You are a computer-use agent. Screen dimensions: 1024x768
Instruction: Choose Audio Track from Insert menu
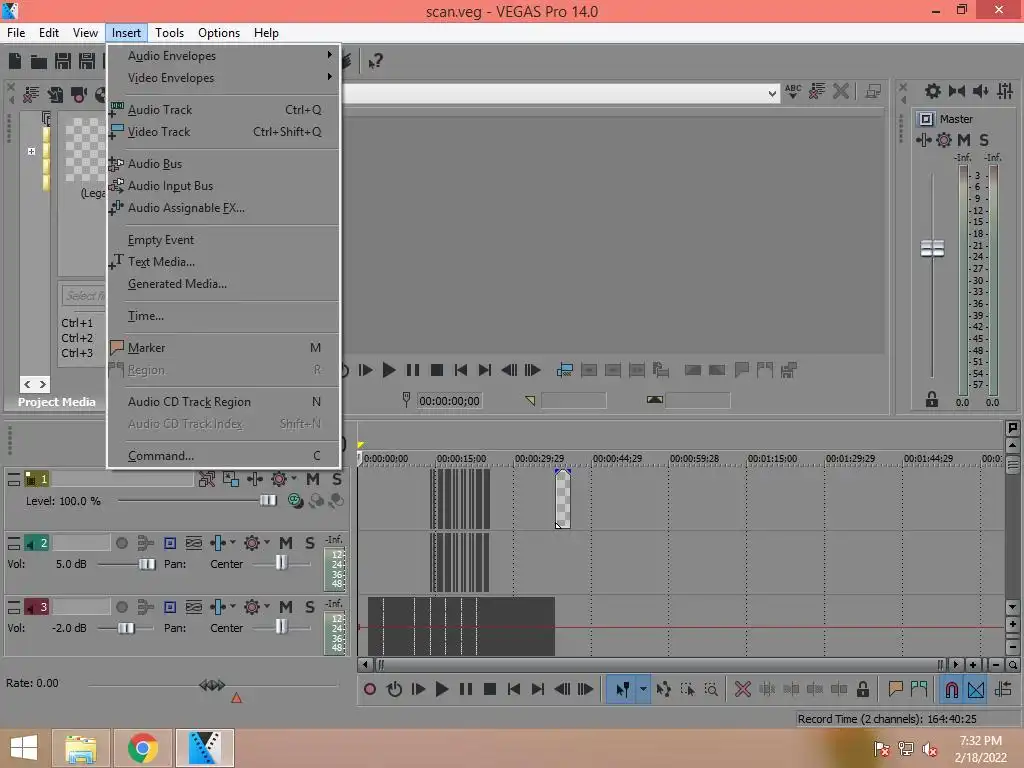tap(223, 110)
